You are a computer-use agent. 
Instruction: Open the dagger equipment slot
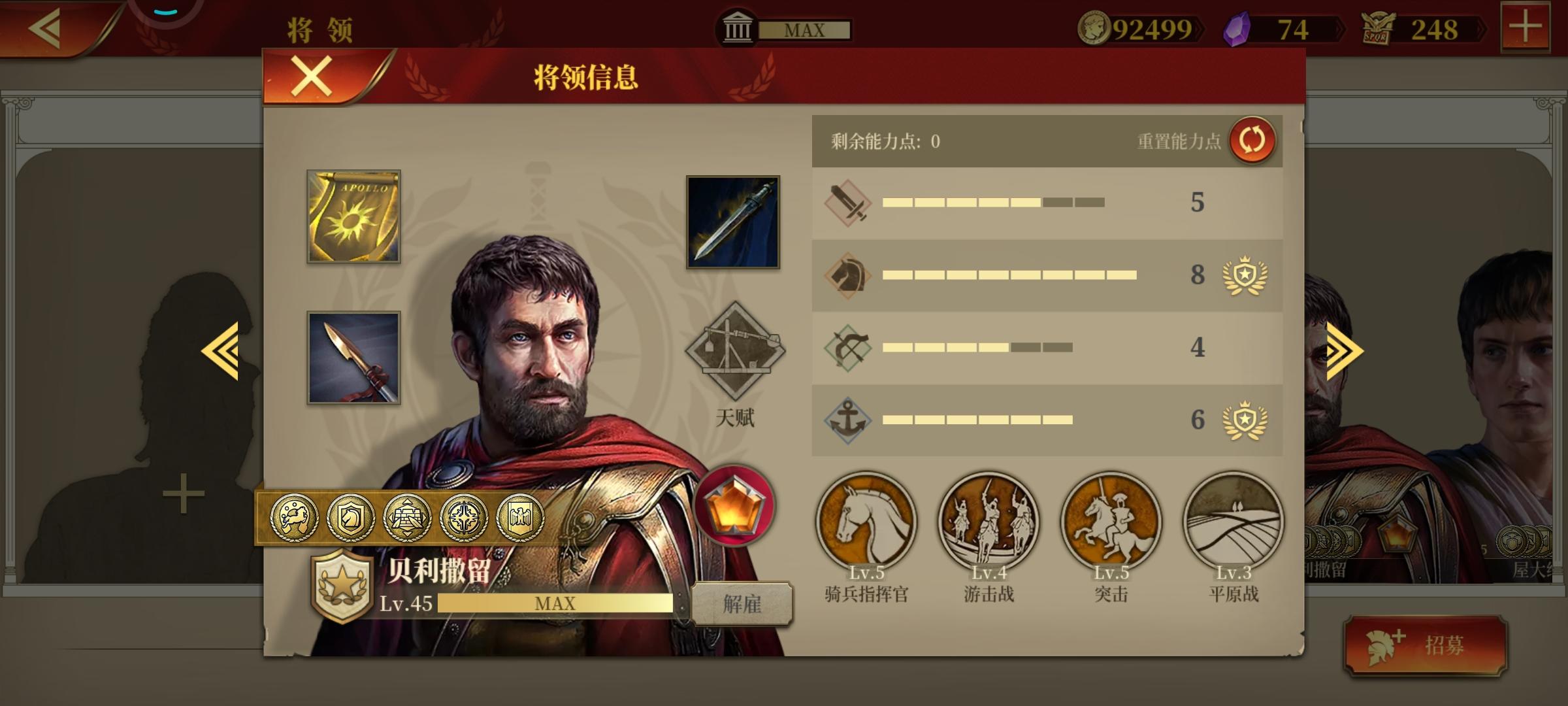tap(732, 222)
